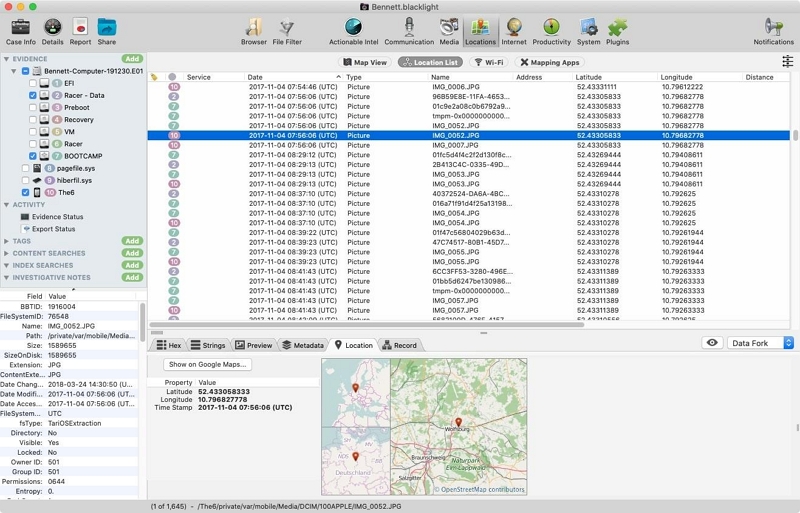Image resolution: width=800 pixels, height=513 pixels.
Task: Open the Details gauge icon
Action: (x=53, y=32)
